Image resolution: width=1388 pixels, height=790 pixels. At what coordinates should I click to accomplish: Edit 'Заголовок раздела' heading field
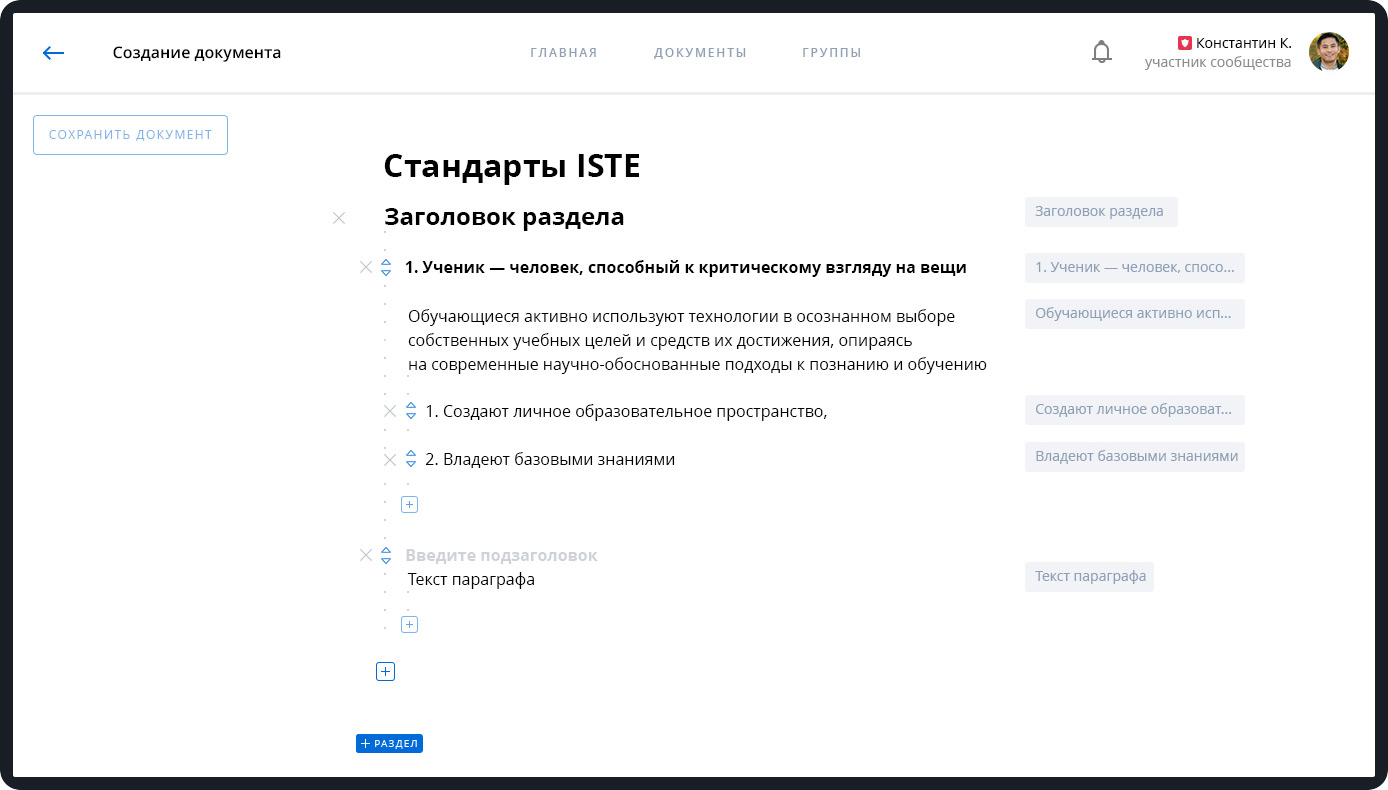tap(504, 216)
